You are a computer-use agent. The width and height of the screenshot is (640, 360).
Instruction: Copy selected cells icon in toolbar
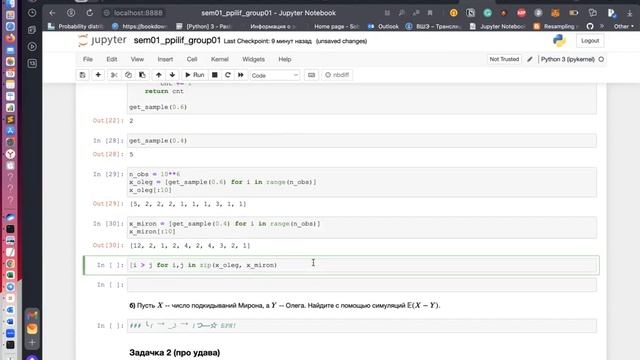(x=128, y=75)
